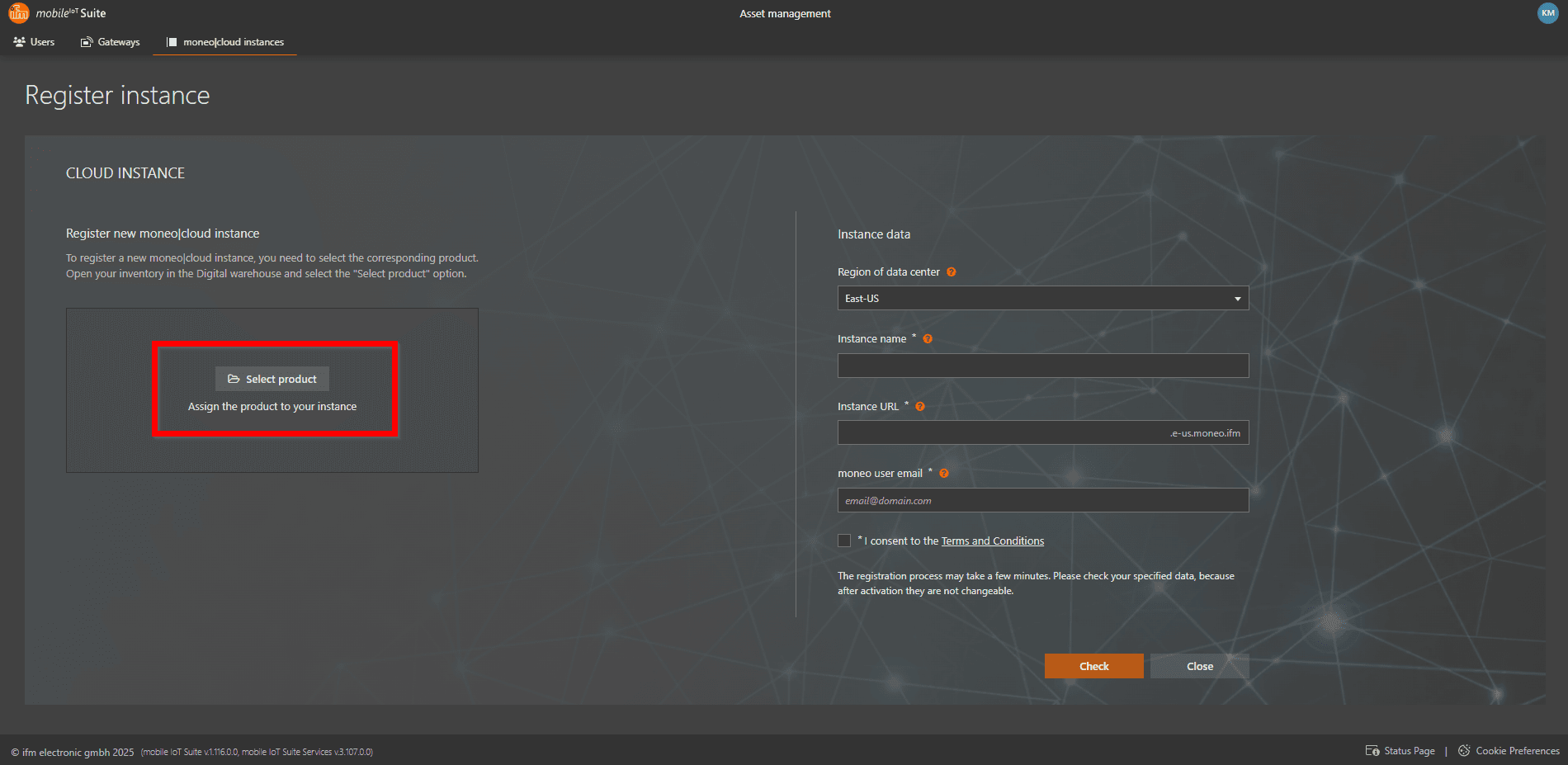
Task: Close the register instance form
Action: [x=1200, y=666]
